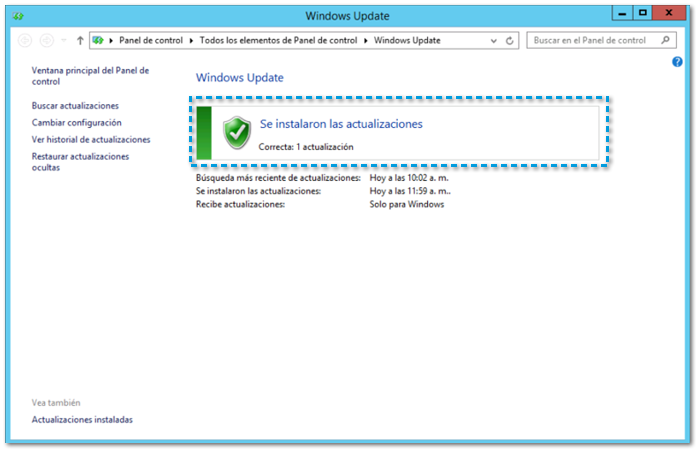Maximize the Windows Update window
Image resolution: width=699 pixels, height=452 pixels.
642,13
